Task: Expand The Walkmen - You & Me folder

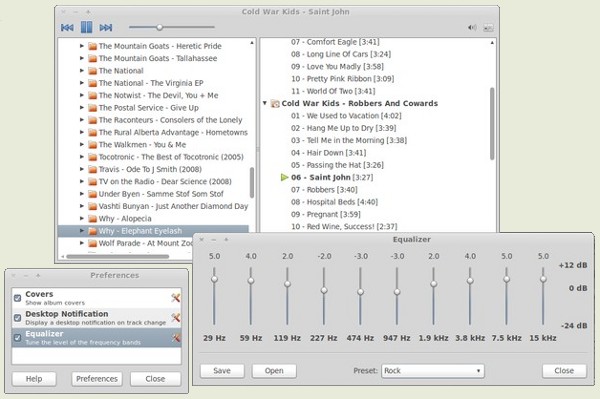Action: click(x=82, y=145)
